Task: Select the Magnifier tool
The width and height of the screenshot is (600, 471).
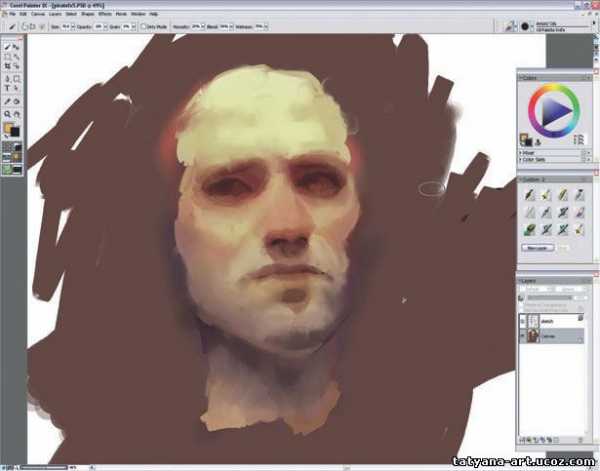Action: [8, 114]
